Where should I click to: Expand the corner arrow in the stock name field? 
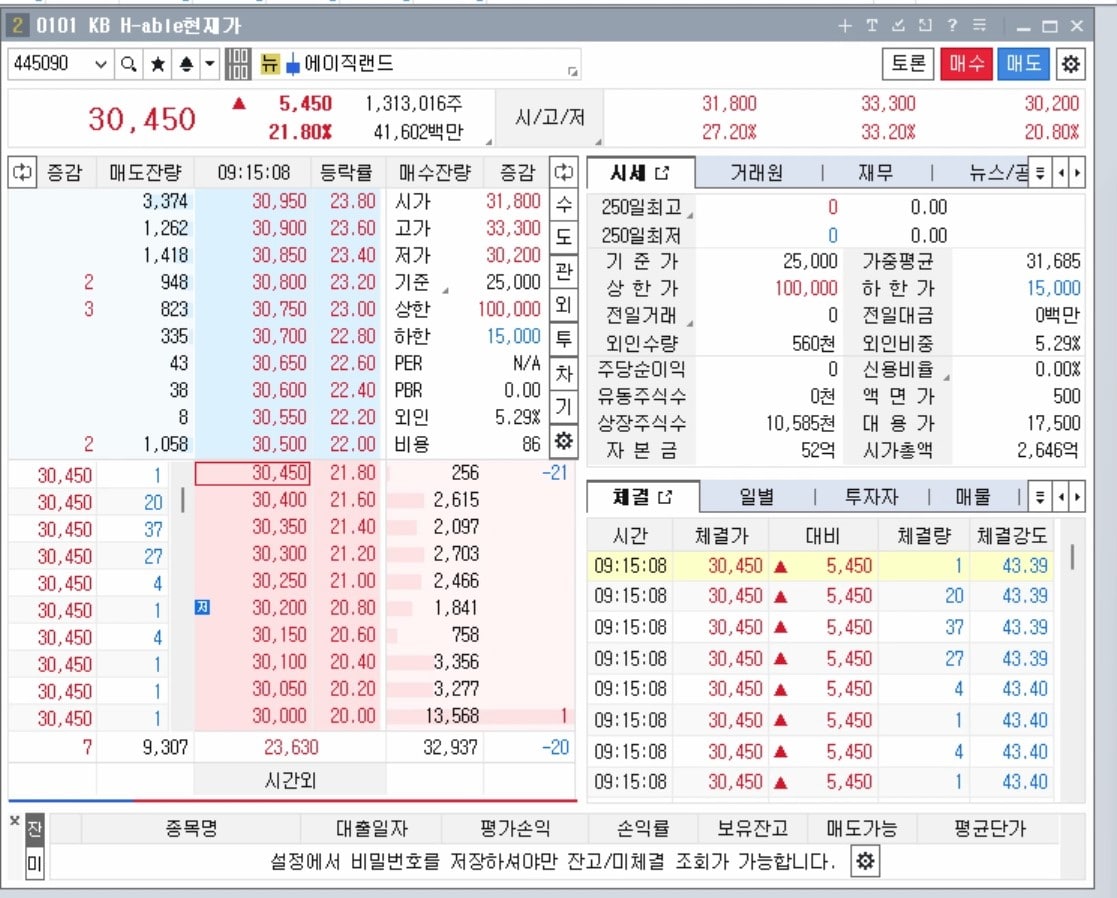pos(572,71)
